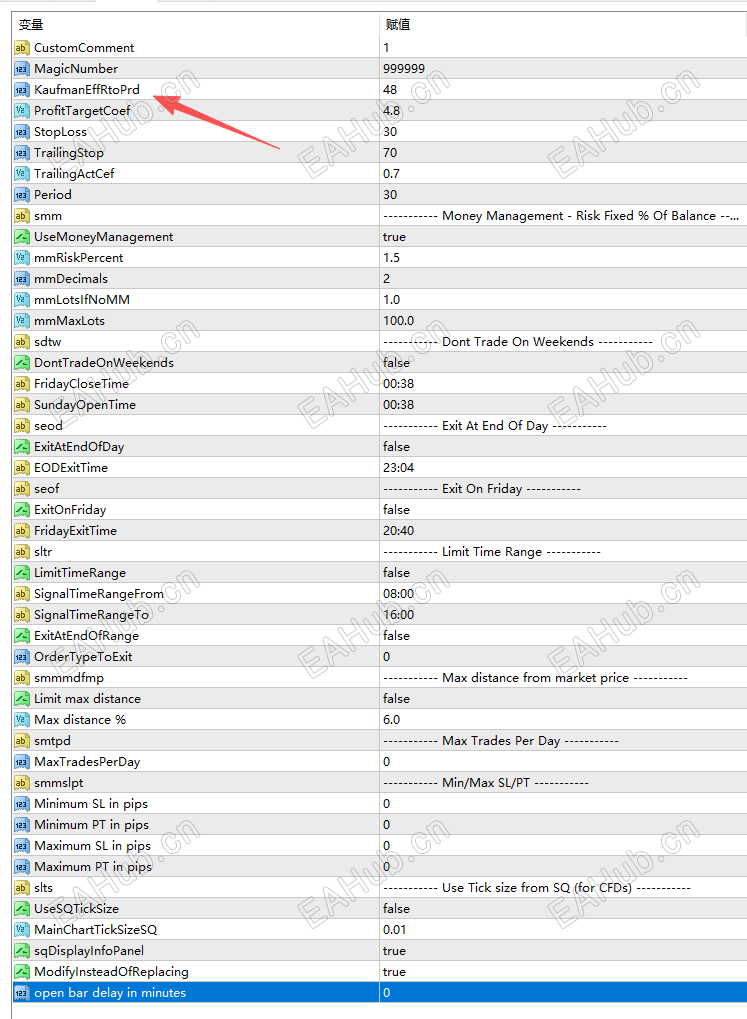Image resolution: width=747 pixels, height=1019 pixels.
Task: Click the boolean icon beside UseSQTickSize
Action: 21,909
